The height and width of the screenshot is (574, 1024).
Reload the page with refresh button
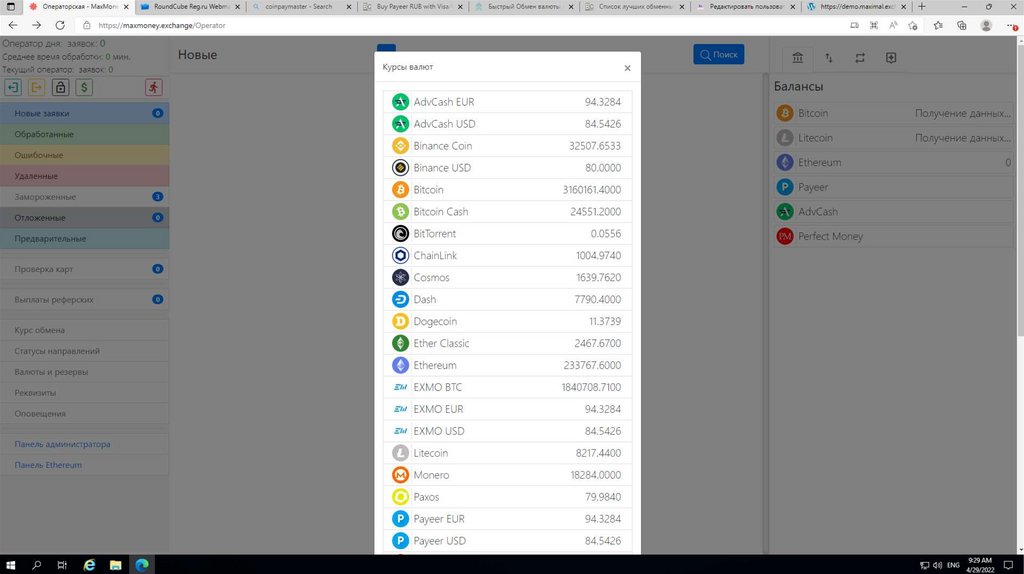pos(59,25)
